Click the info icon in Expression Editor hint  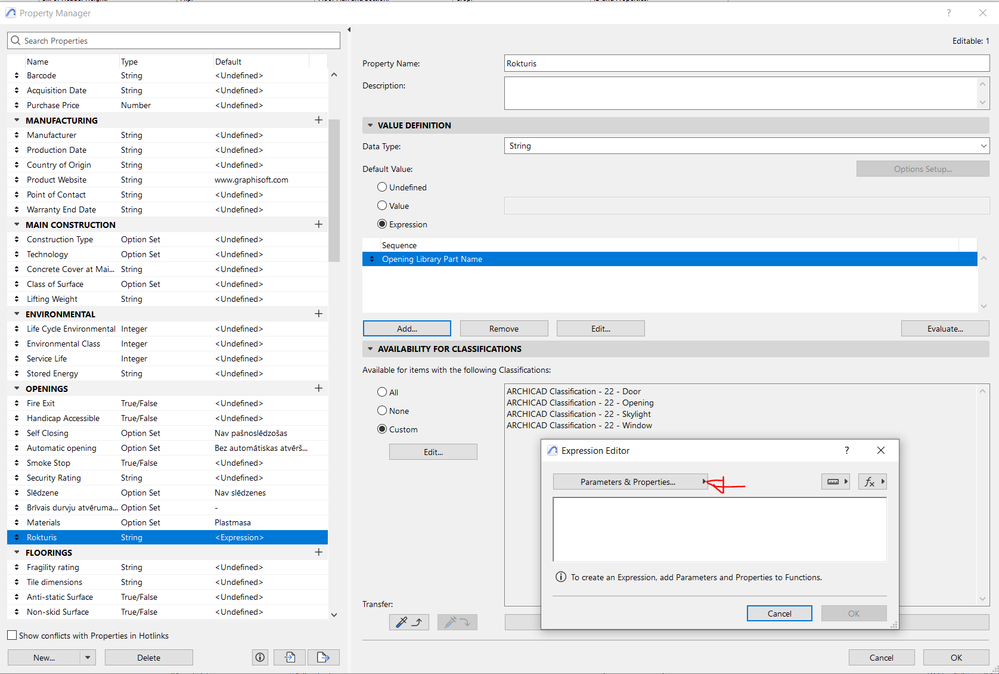[561, 577]
